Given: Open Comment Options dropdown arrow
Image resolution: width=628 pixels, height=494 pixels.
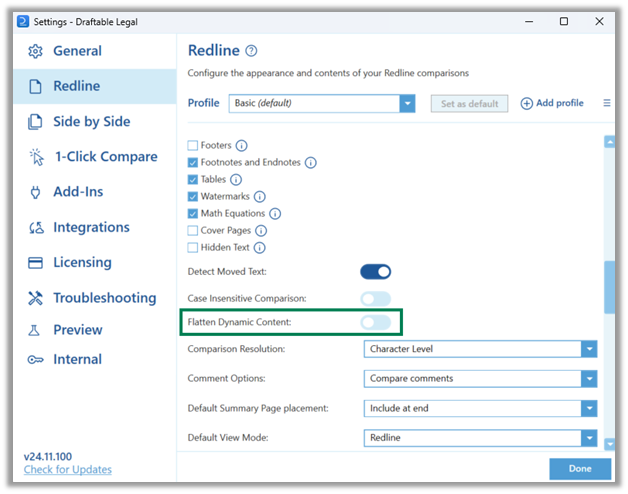Looking at the screenshot, I should 589,379.
